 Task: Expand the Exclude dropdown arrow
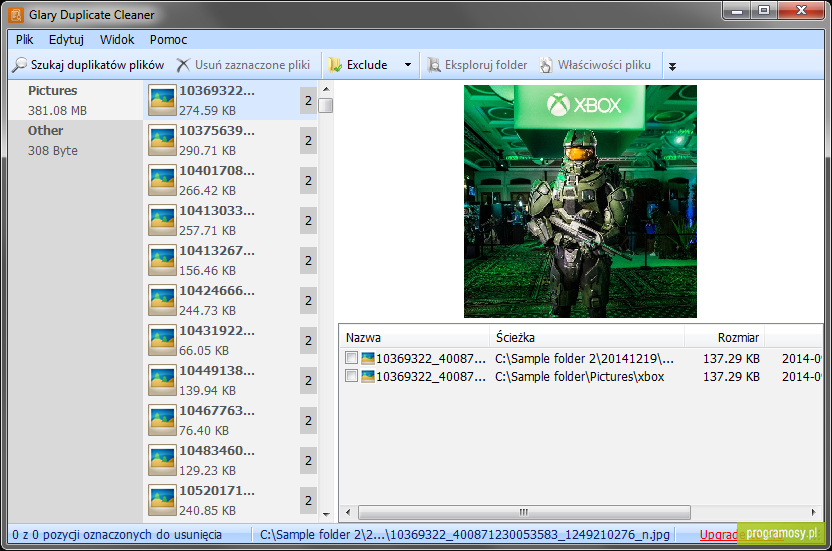(x=408, y=65)
